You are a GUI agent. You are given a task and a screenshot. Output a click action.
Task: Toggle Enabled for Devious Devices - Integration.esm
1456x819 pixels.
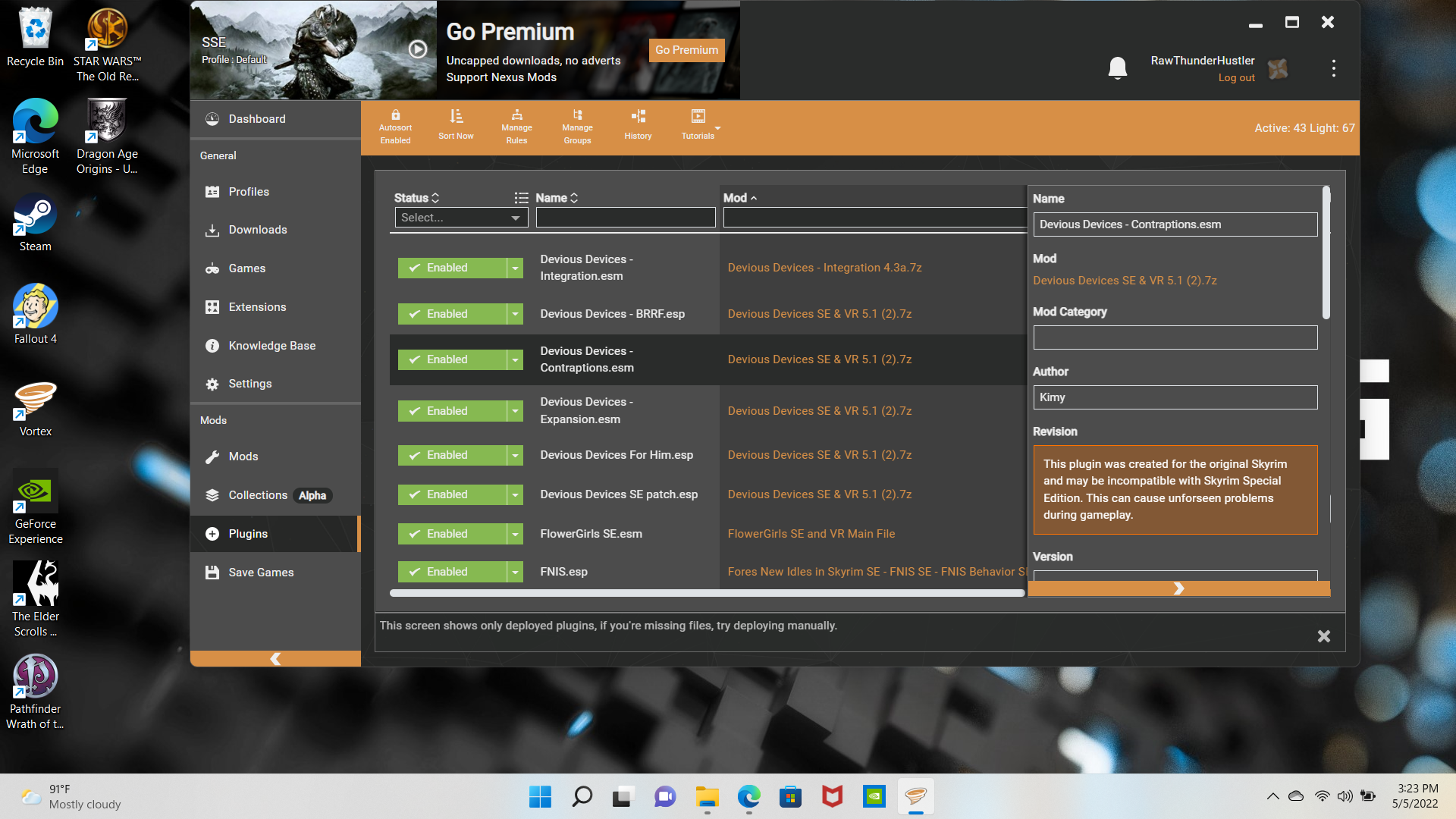452,268
